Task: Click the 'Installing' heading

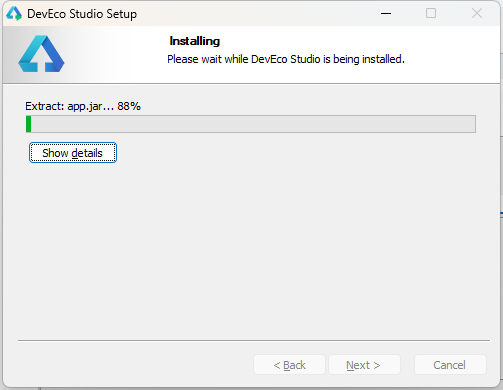Action: click(195, 41)
